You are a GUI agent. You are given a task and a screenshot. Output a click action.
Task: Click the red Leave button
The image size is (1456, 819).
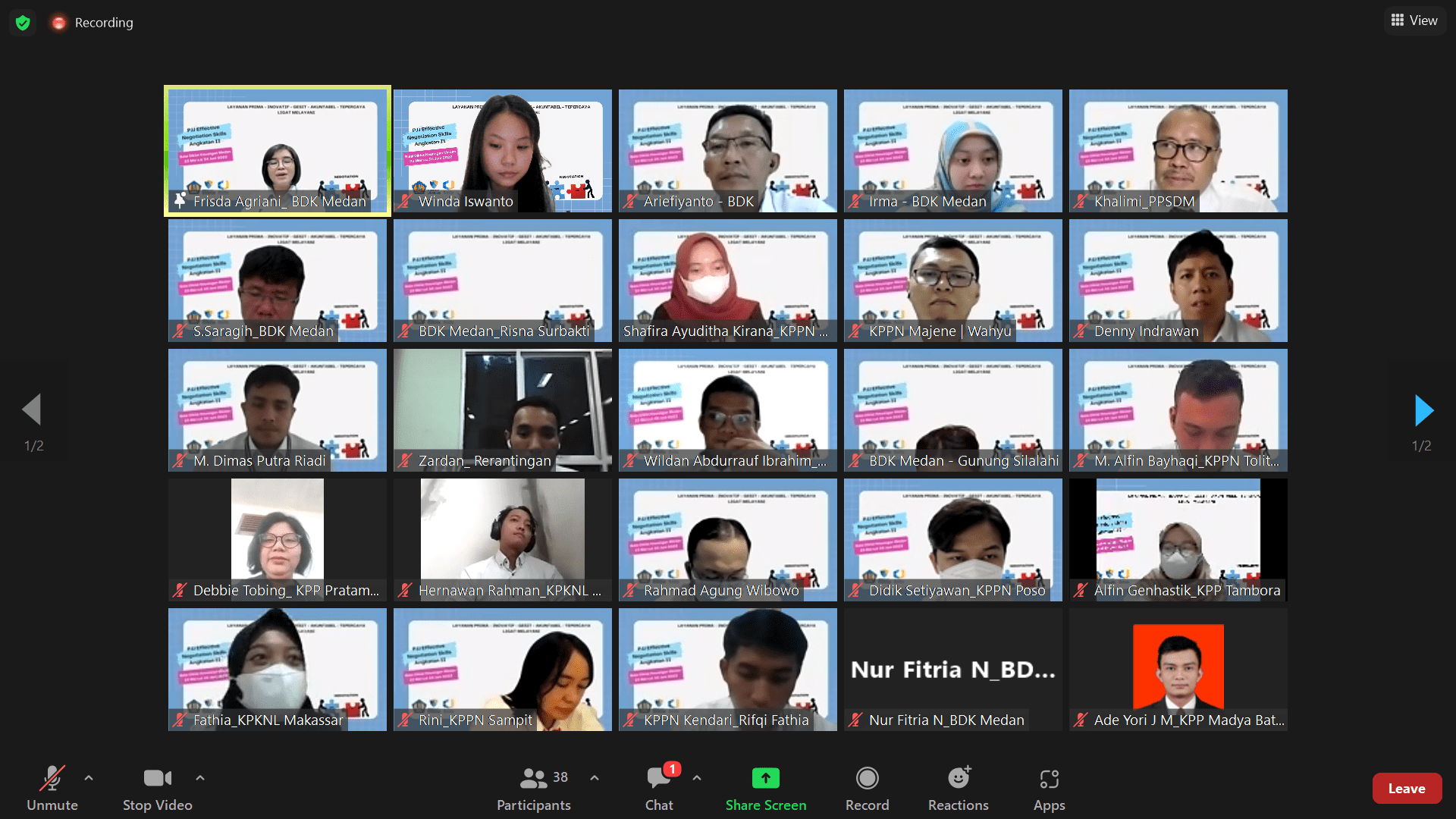1406,789
